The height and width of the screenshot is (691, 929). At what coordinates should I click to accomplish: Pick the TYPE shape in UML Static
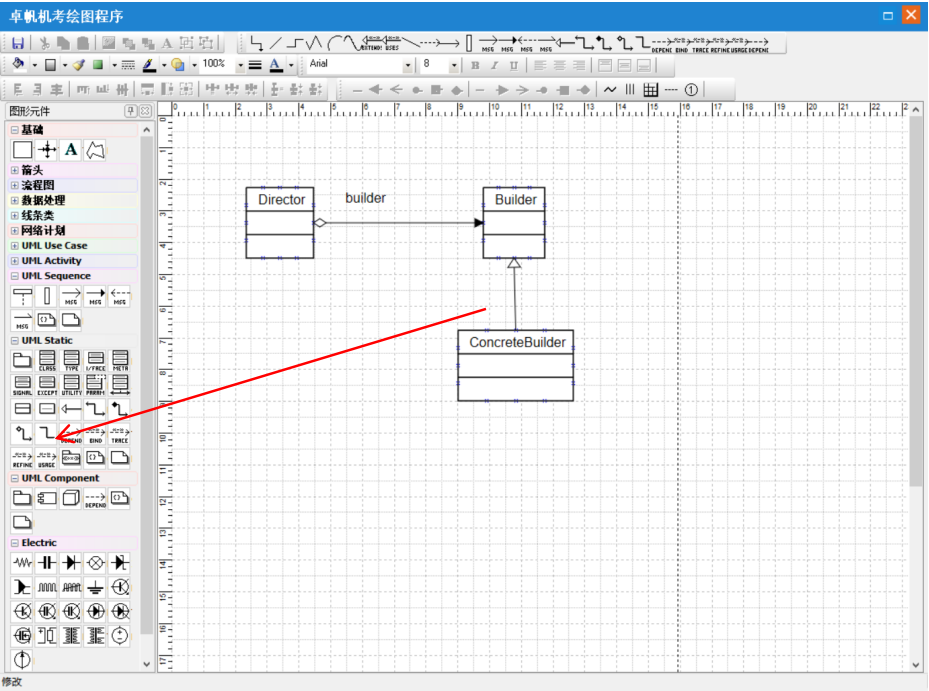pos(71,360)
